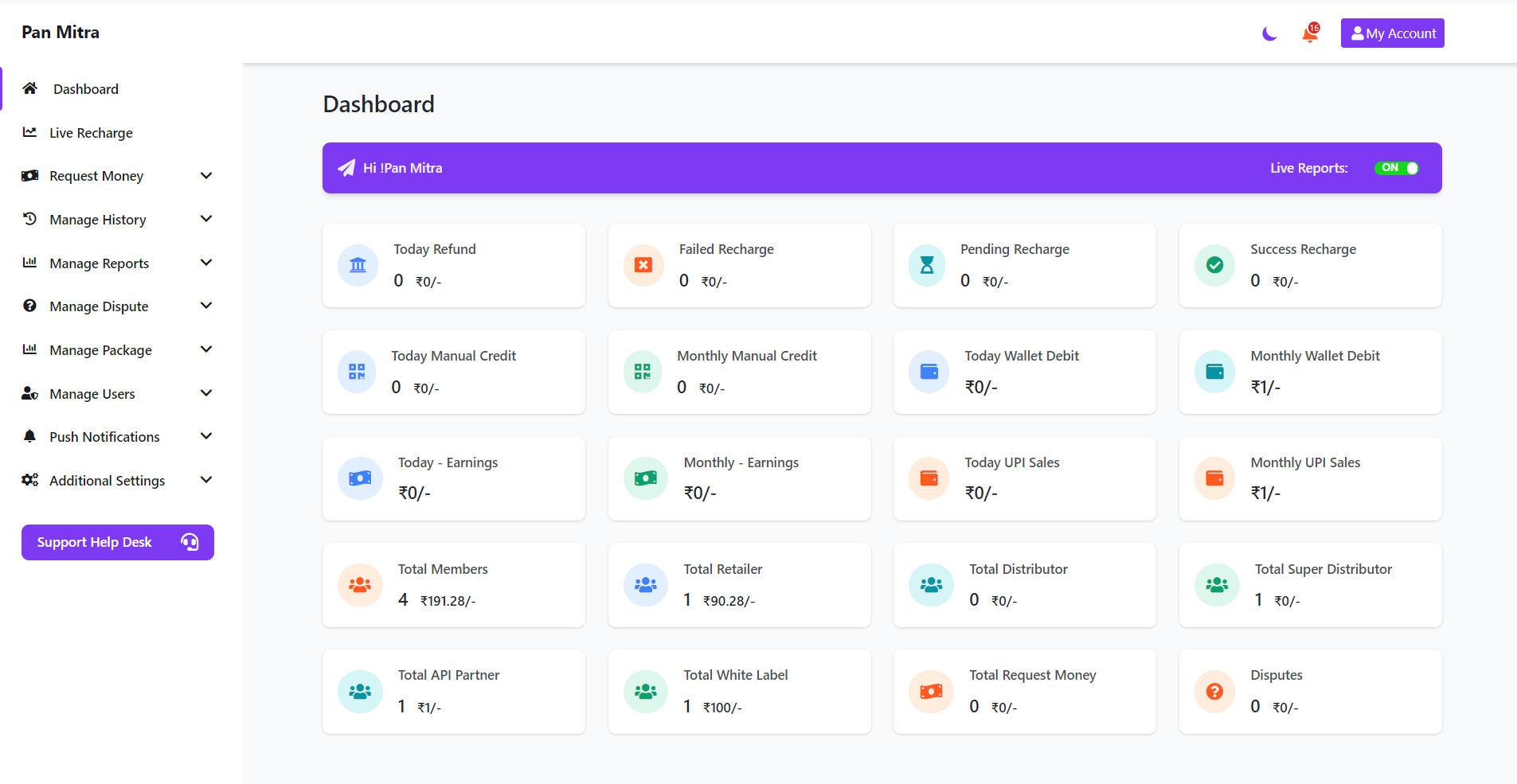Screen dimensions: 1517x784
Task: Expand the Request Money menu
Action: tap(96, 176)
